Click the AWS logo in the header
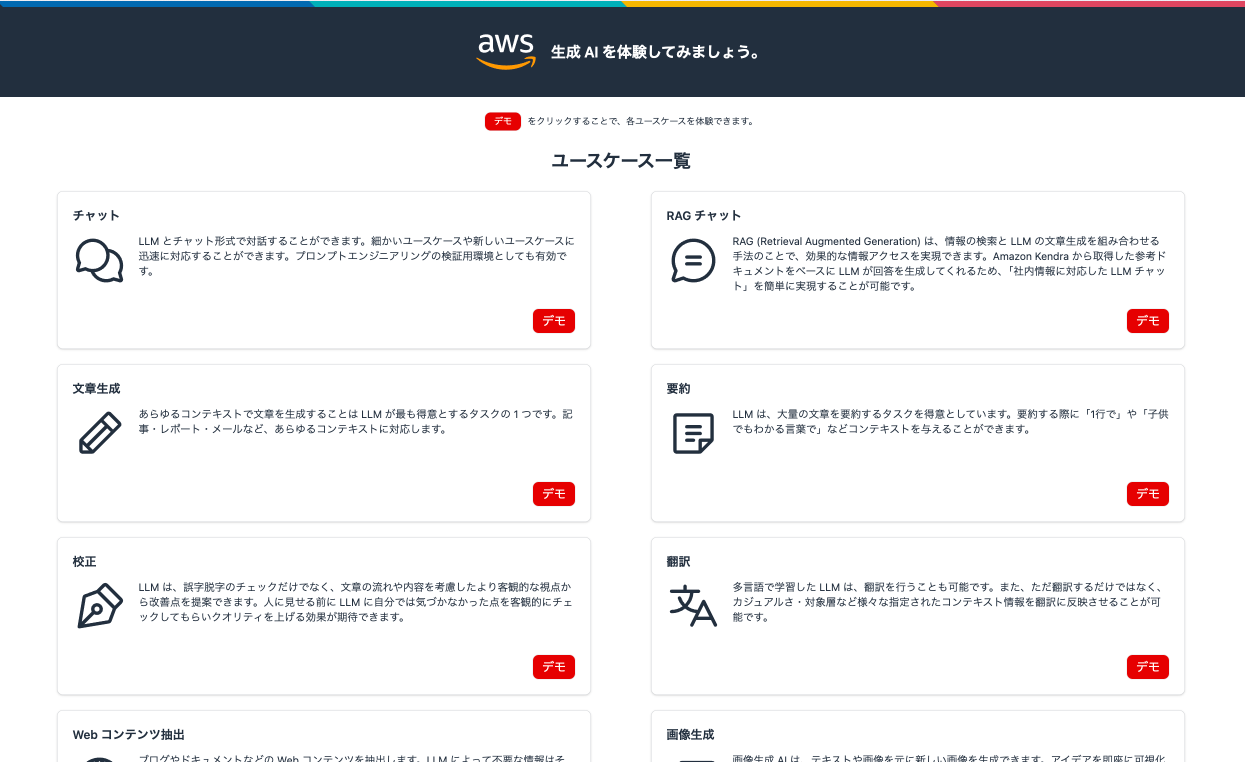 [x=504, y=51]
